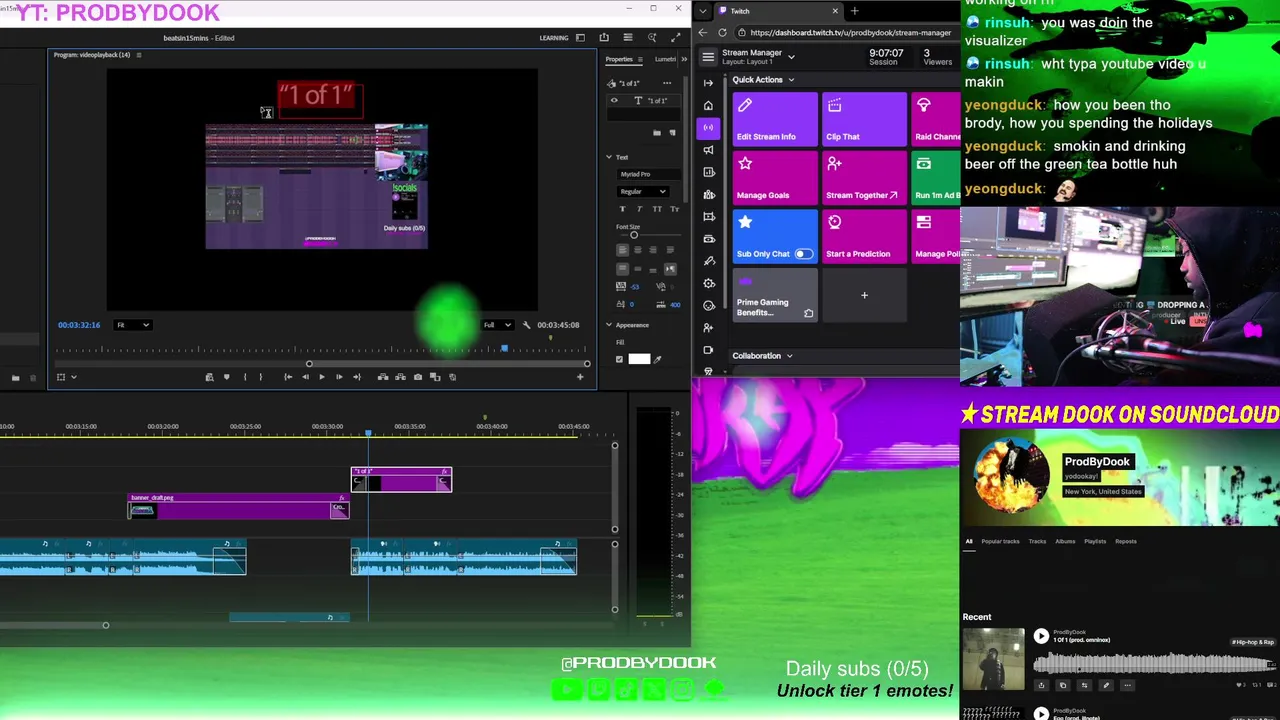Click Manage Goals tile
1280x720 pixels.
775,178
